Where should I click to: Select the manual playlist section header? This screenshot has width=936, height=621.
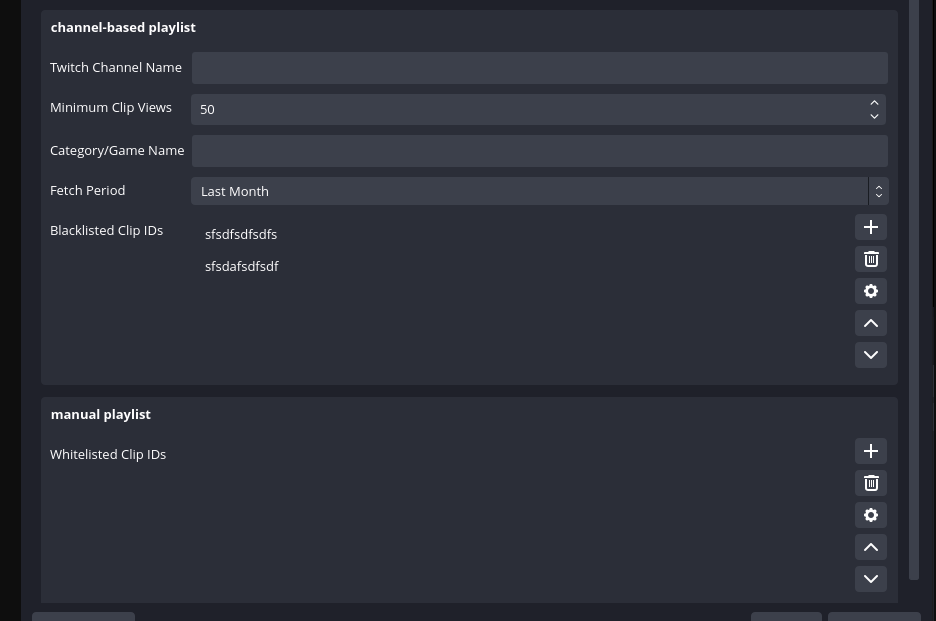(100, 414)
